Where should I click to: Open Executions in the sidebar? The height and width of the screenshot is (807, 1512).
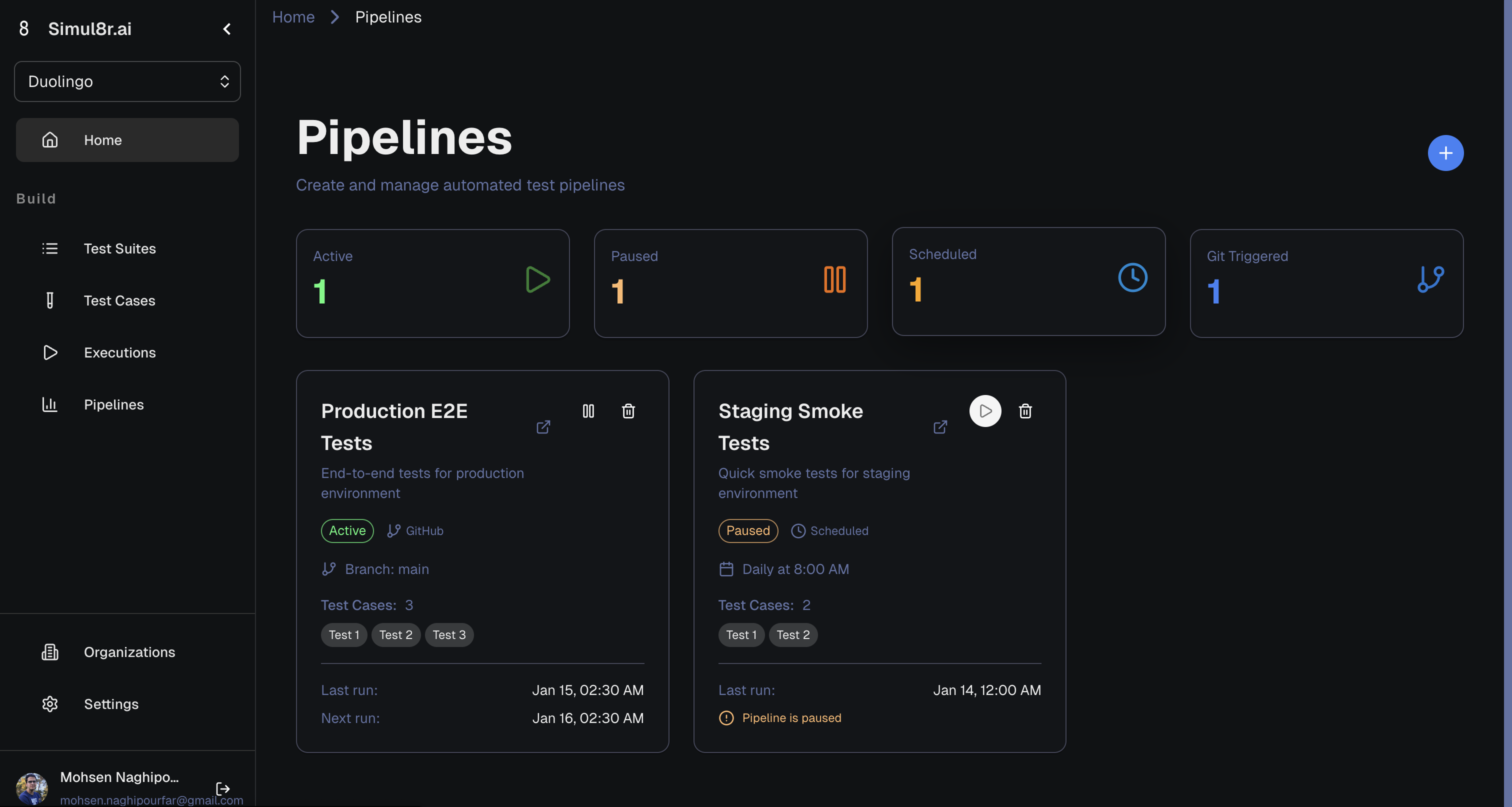point(119,352)
